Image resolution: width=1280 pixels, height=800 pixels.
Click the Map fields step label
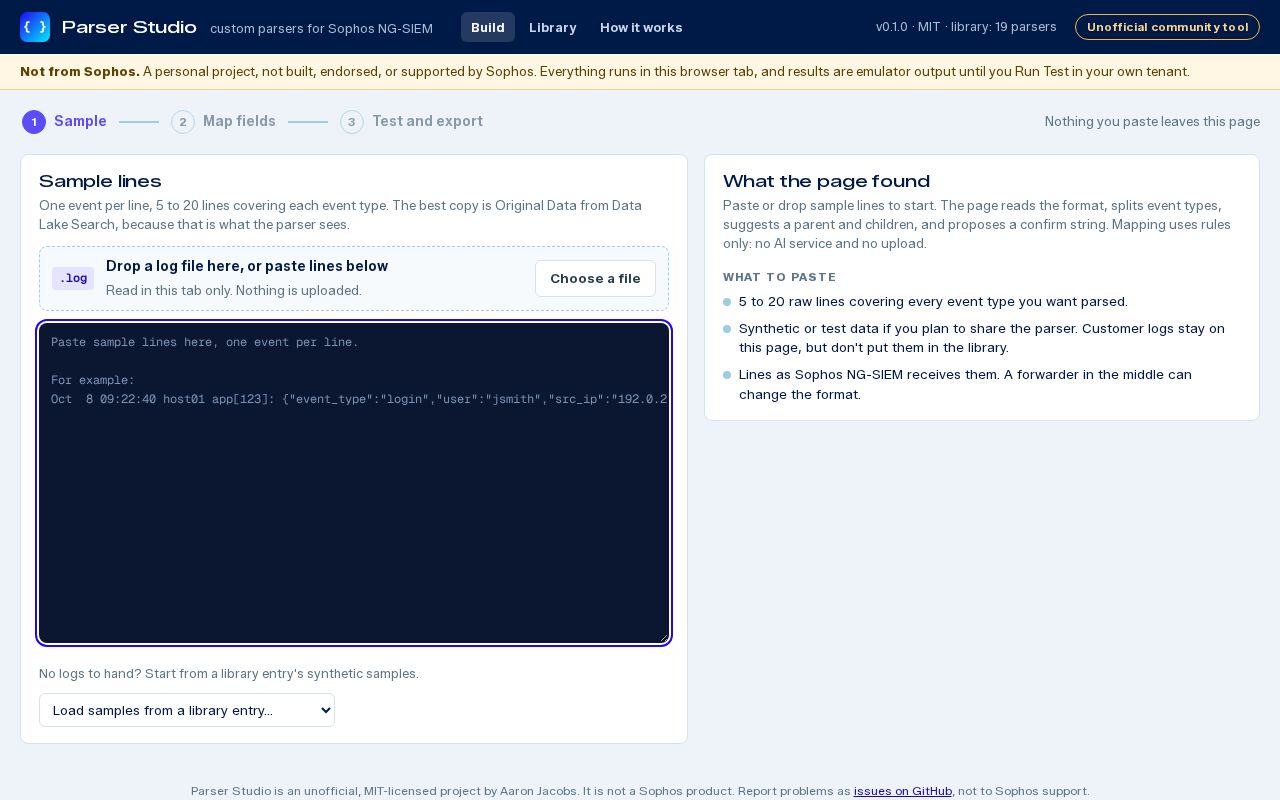[x=239, y=121]
